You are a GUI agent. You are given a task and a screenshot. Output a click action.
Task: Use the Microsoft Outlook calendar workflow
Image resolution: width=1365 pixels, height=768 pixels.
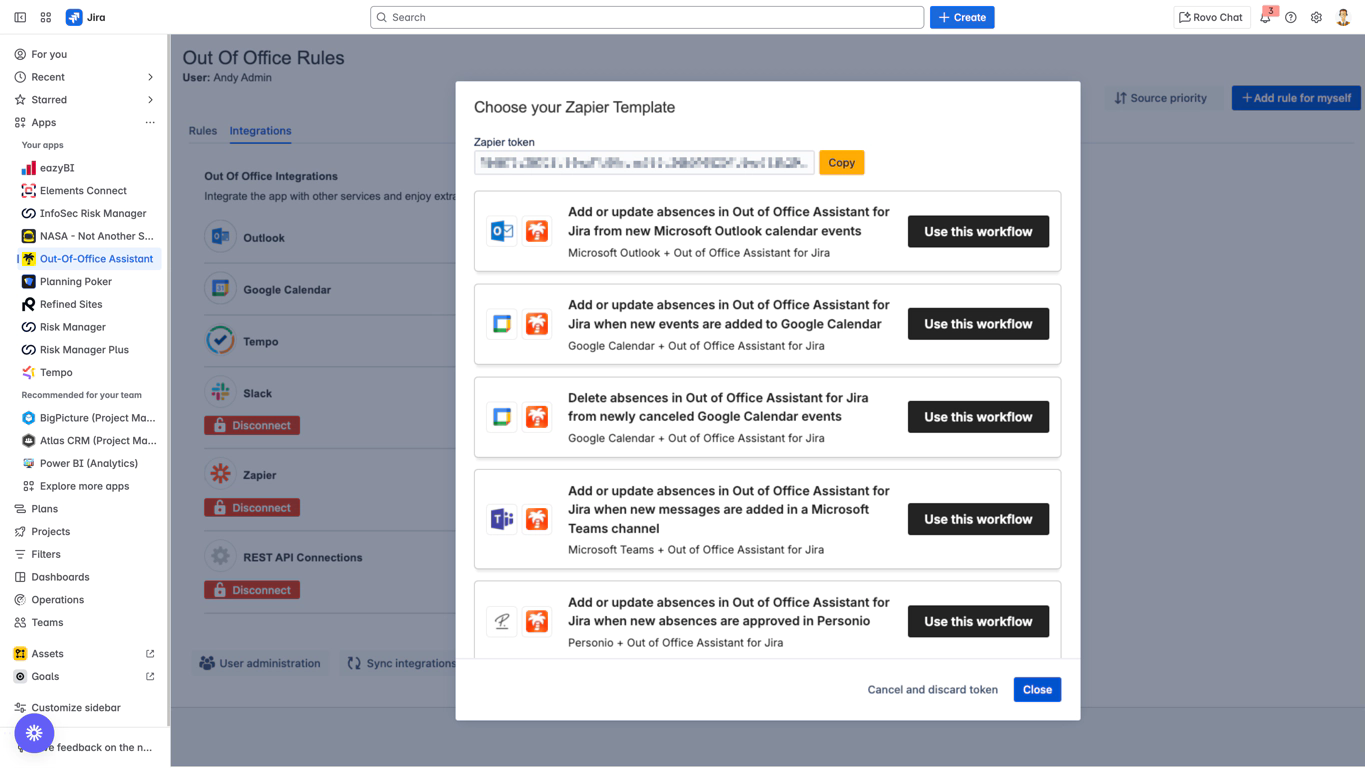pyautogui.click(x=977, y=231)
